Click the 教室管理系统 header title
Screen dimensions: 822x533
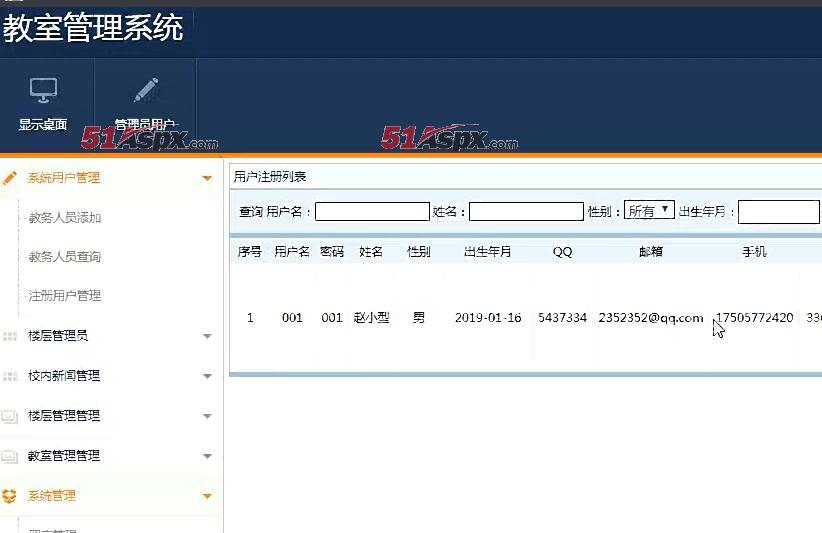click(93, 28)
